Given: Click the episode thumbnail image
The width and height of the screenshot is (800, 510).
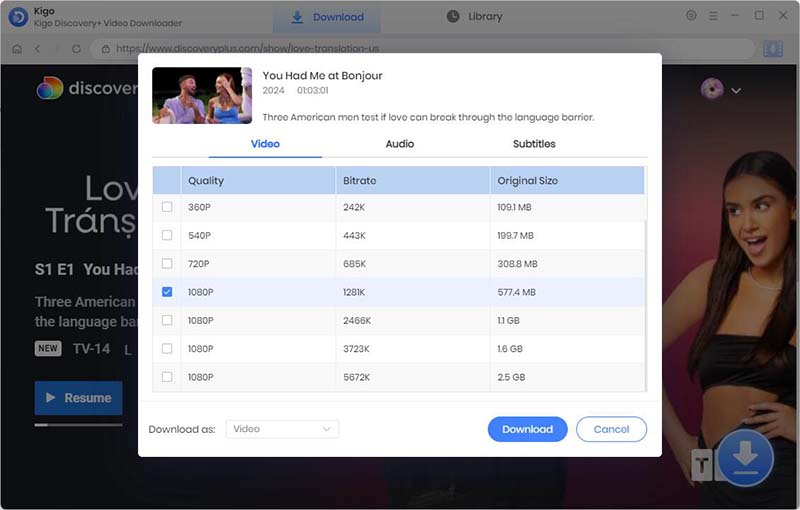Looking at the screenshot, I should point(202,95).
